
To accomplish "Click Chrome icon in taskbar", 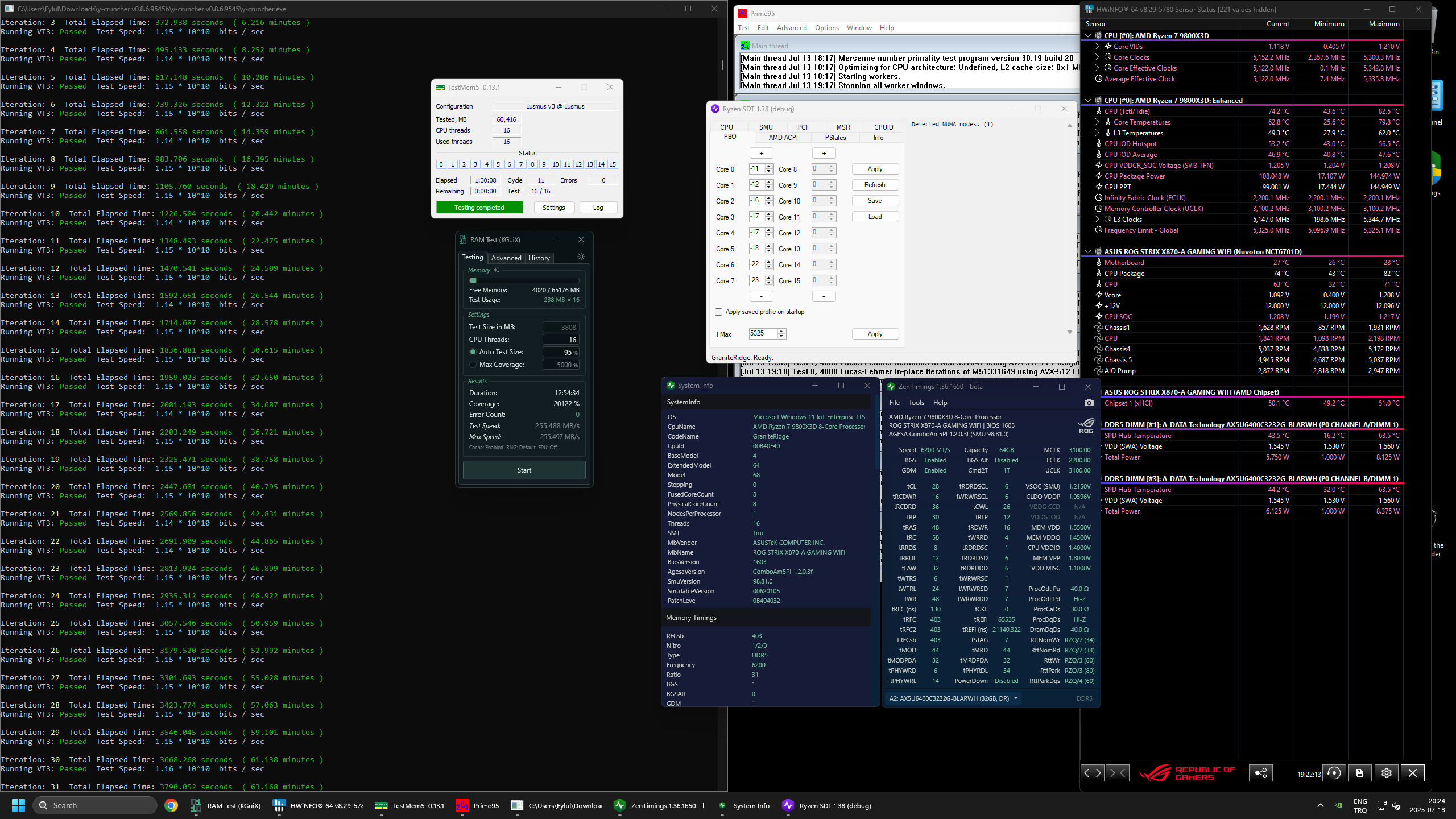I will [171, 805].
